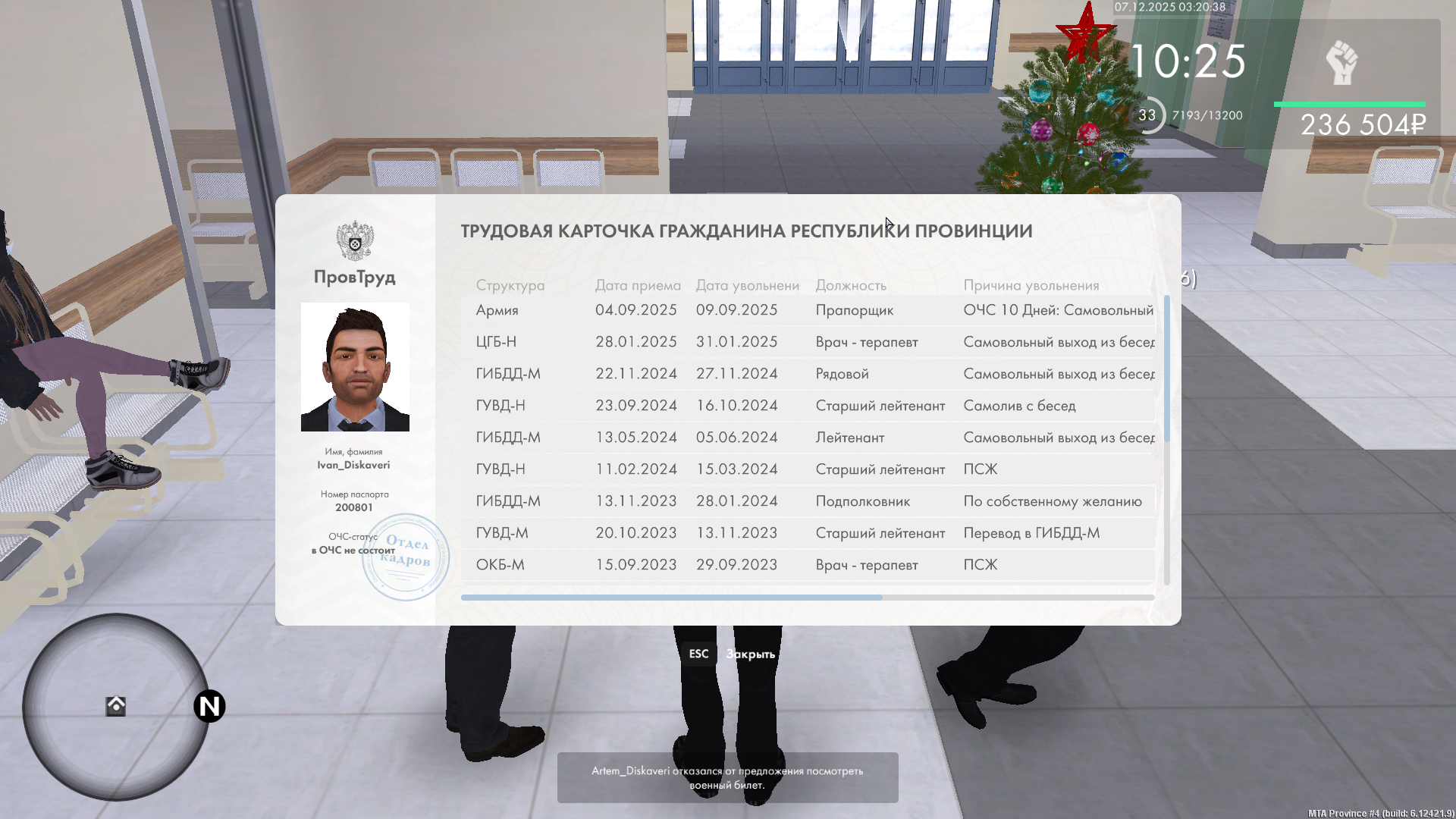This screenshot has width=1456, height=819.
Task: Click the horizontal scrollbar under the table
Action: point(671,598)
